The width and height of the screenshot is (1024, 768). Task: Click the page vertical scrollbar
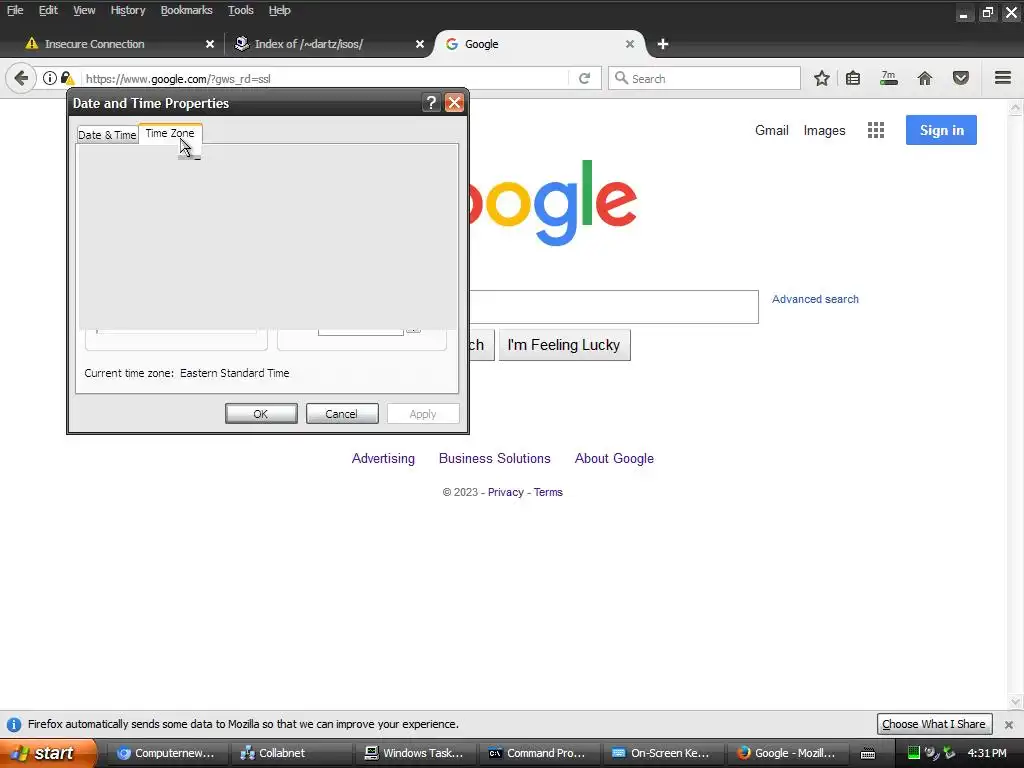tap(1016, 405)
